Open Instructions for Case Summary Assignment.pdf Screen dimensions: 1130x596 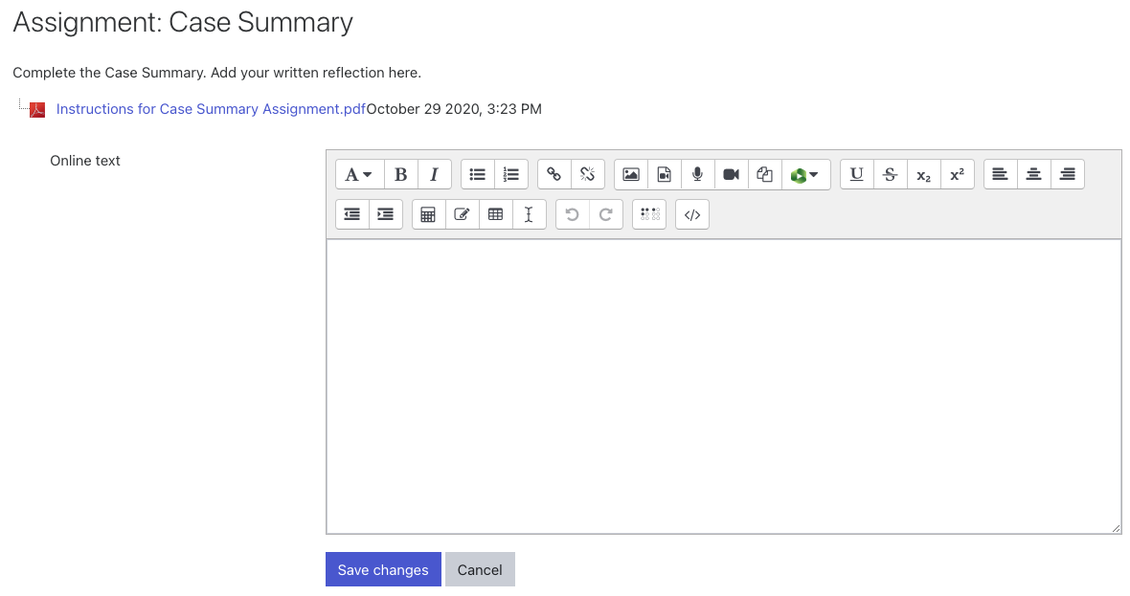209,108
